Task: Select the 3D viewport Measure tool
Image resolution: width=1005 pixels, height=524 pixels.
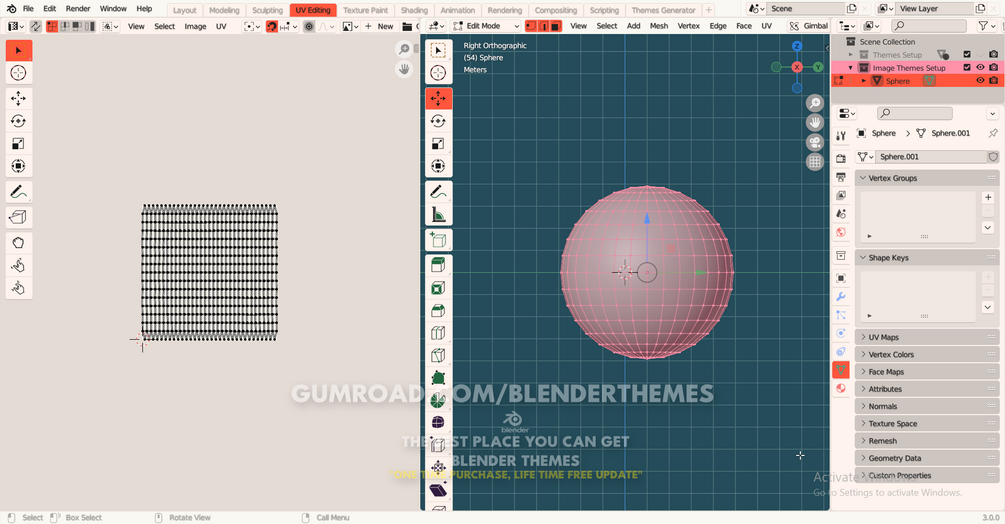Action: point(438,215)
